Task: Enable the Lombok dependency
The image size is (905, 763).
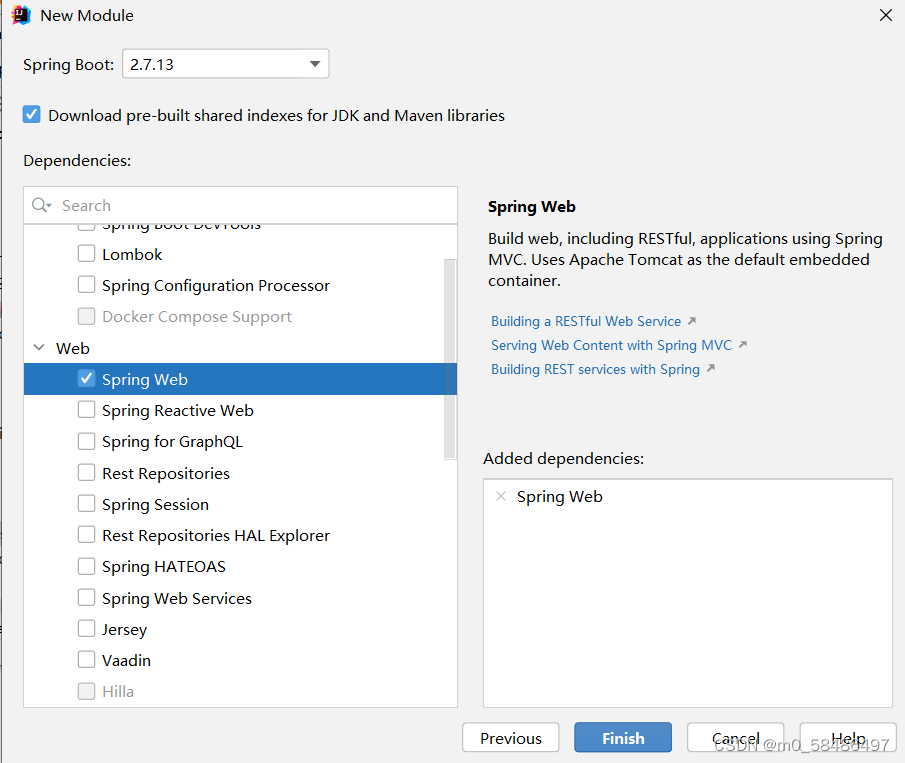Action: click(86, 254)
